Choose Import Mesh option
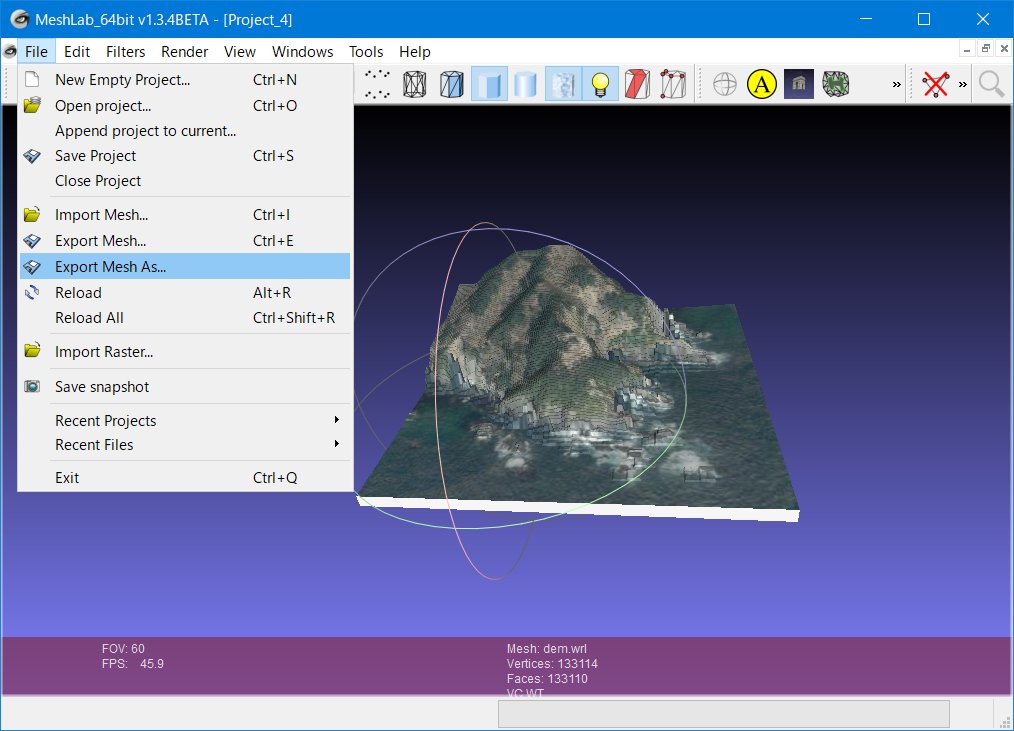The height and width of the screenshot is (731, 1014). [185, 215]
